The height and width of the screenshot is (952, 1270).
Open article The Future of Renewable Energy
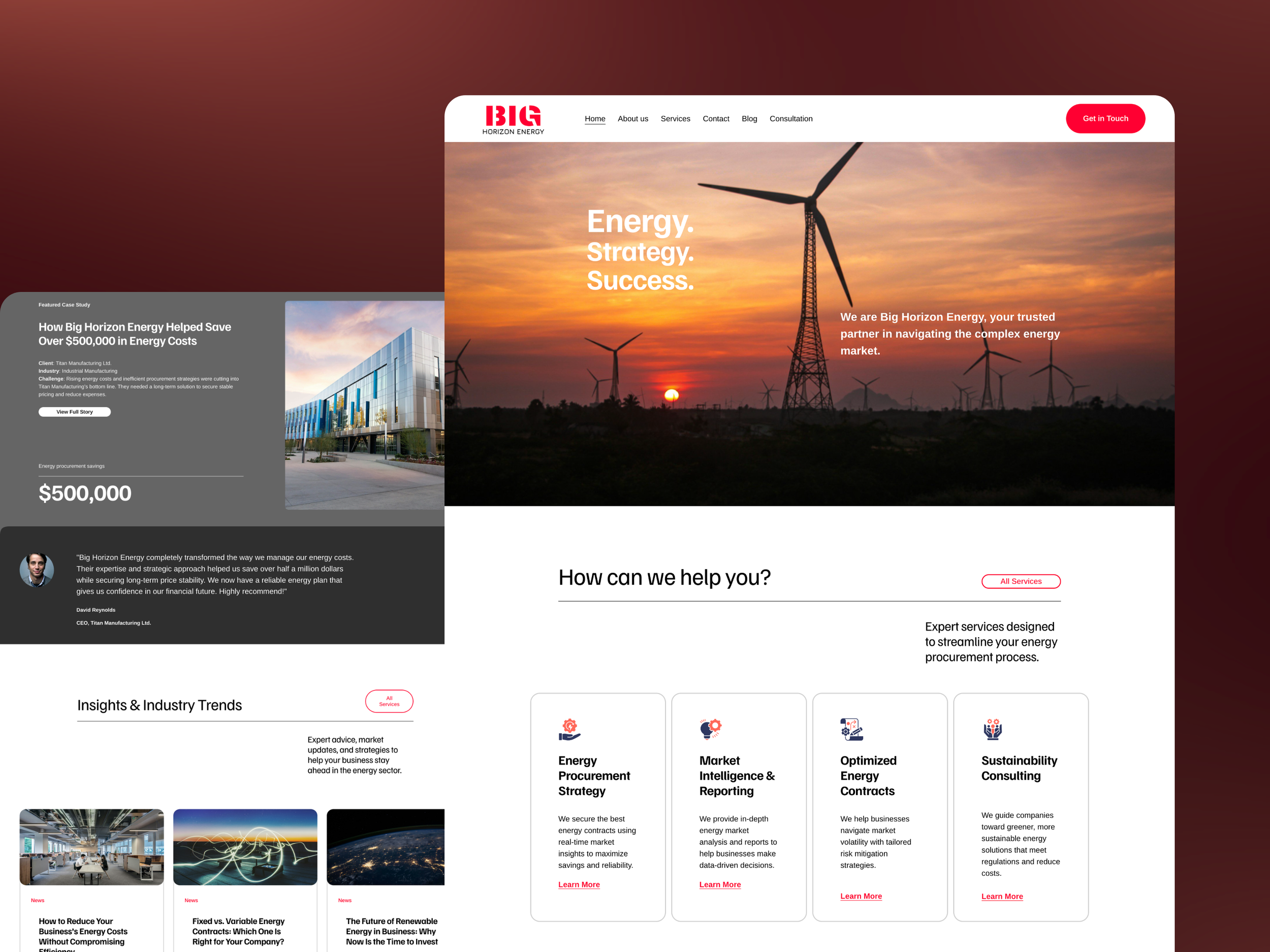point(392,931)
